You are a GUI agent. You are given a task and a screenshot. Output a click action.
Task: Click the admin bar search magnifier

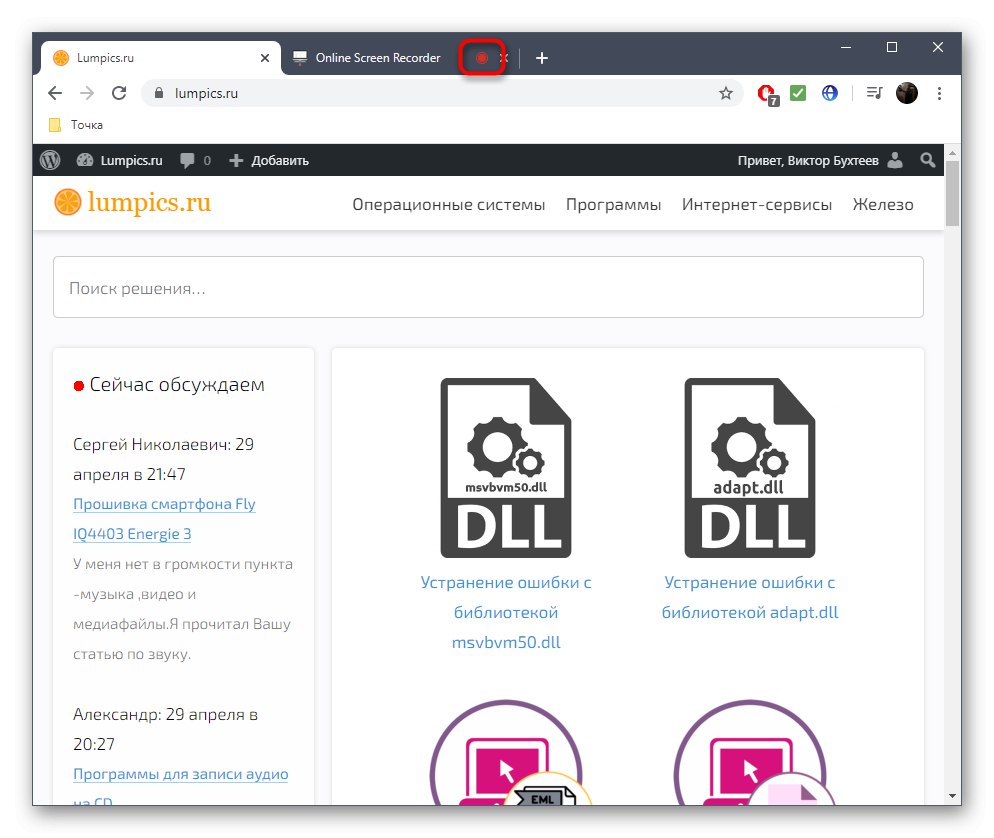pyautogui.click(x=927, y=160)
